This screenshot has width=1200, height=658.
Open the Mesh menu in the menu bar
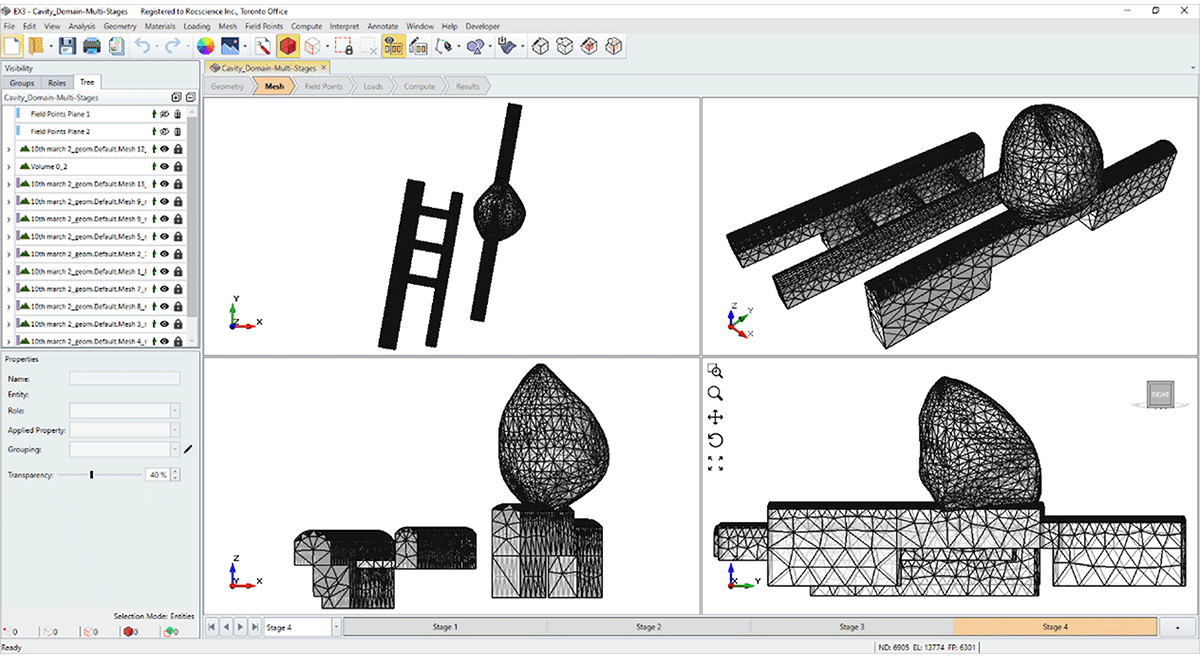coord(227,25)
